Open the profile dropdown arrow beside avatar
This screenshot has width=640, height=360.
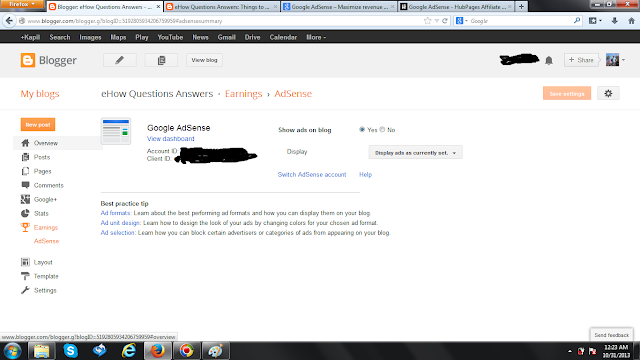click(x=623, y=60)
